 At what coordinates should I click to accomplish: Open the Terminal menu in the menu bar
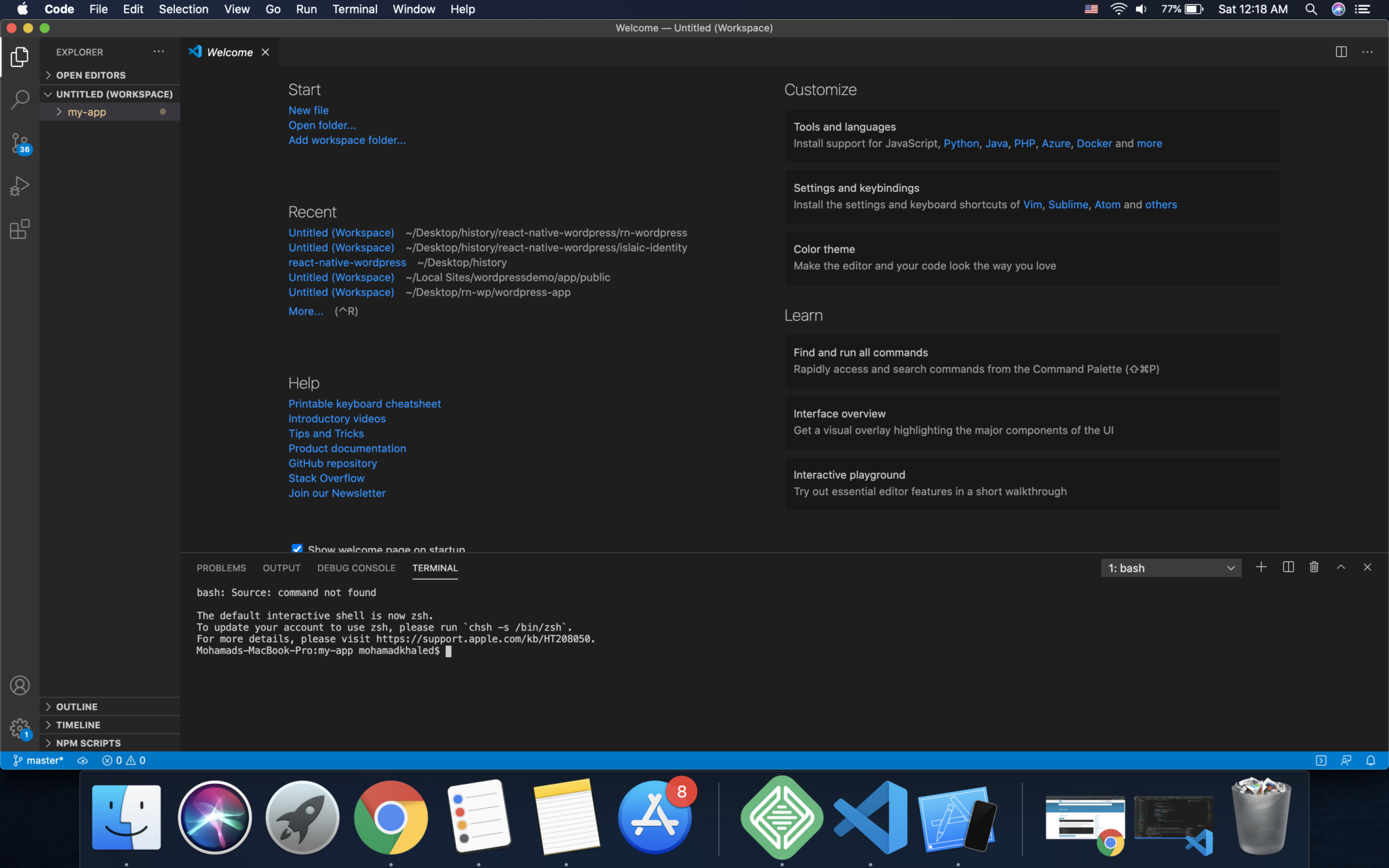[x=355, y=9]
